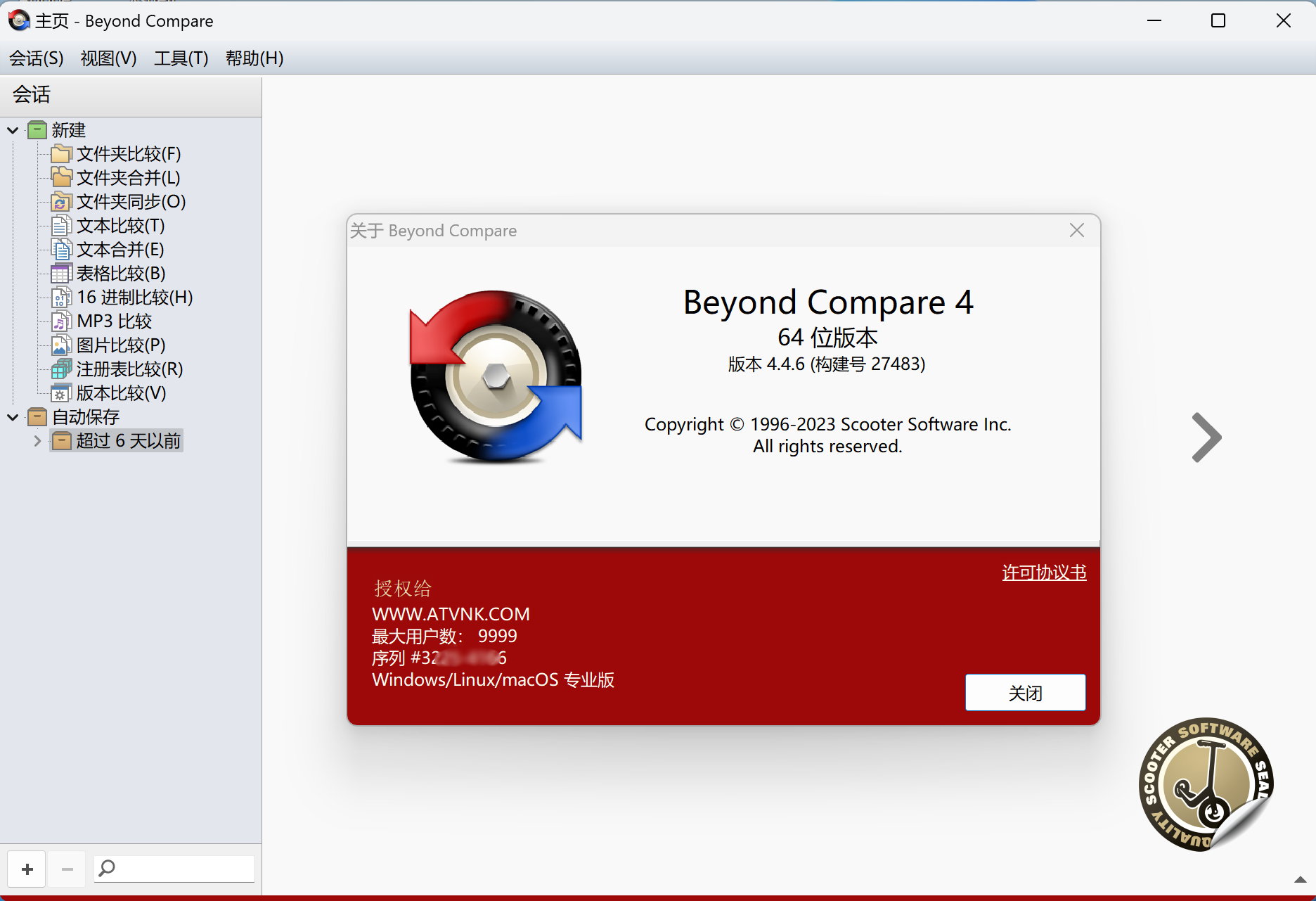Image resolution: width=1316 pixels, height=901 pixels.
Task: Open the 帮助(H) menu
Action: (254, 58)
